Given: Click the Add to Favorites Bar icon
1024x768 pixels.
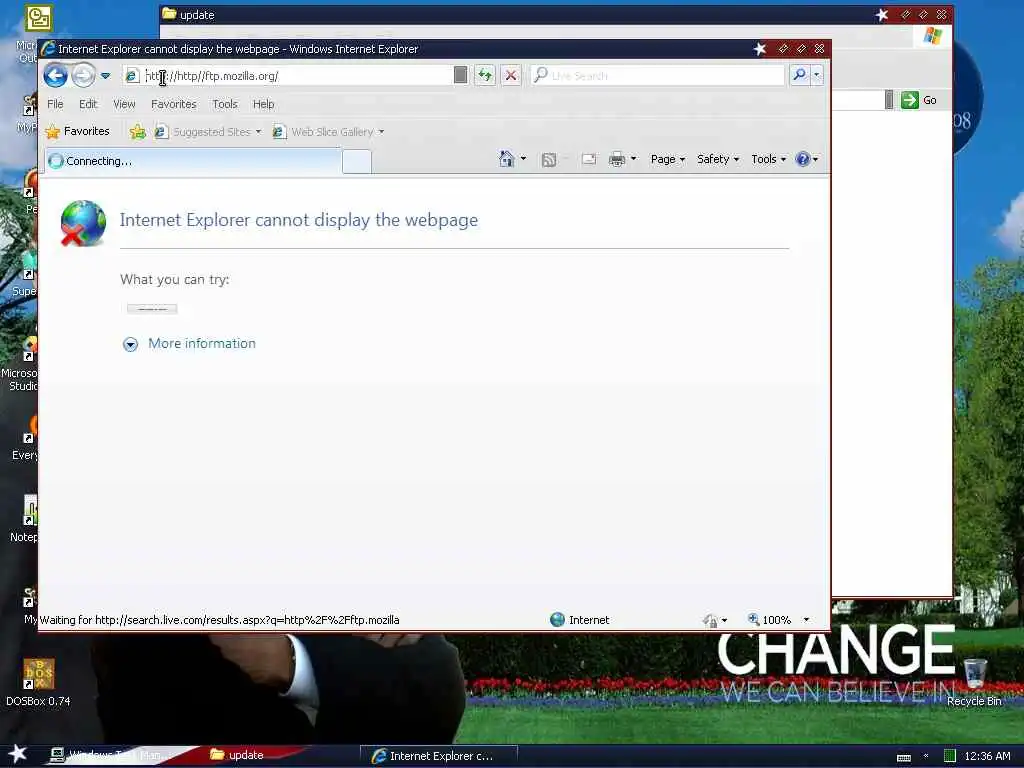Looking at the screenshot, I should coord(137,132).
